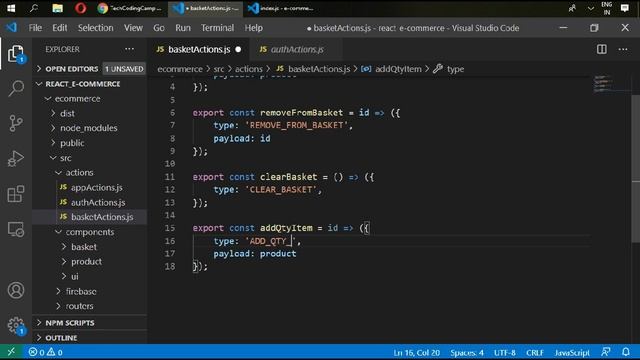The height and width of the screenshot is (360, 640).
Task: Click the addQtyItem breadcrumb
Action: 398,69
